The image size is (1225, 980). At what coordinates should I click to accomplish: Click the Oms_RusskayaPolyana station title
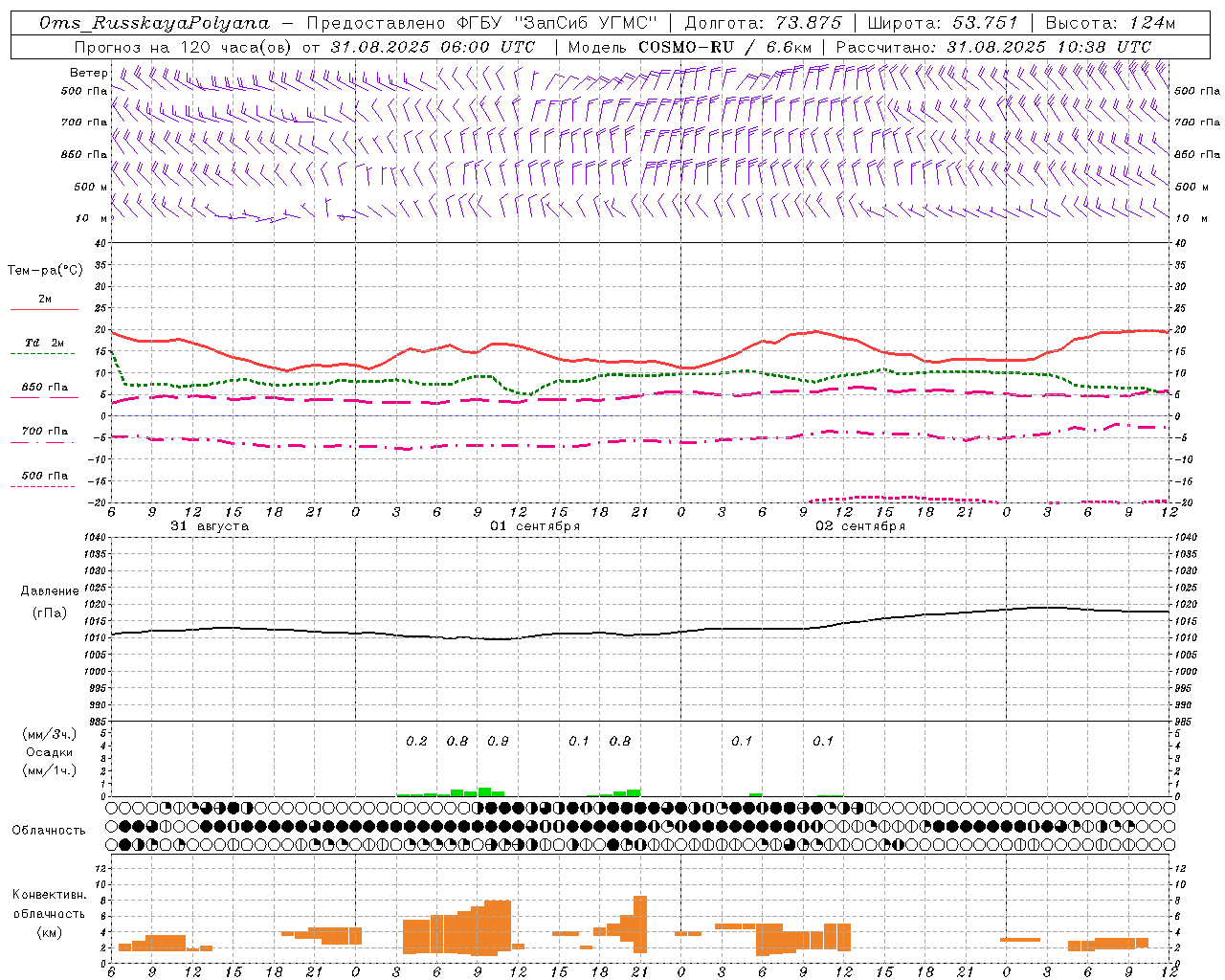click(x=155, y=23)
